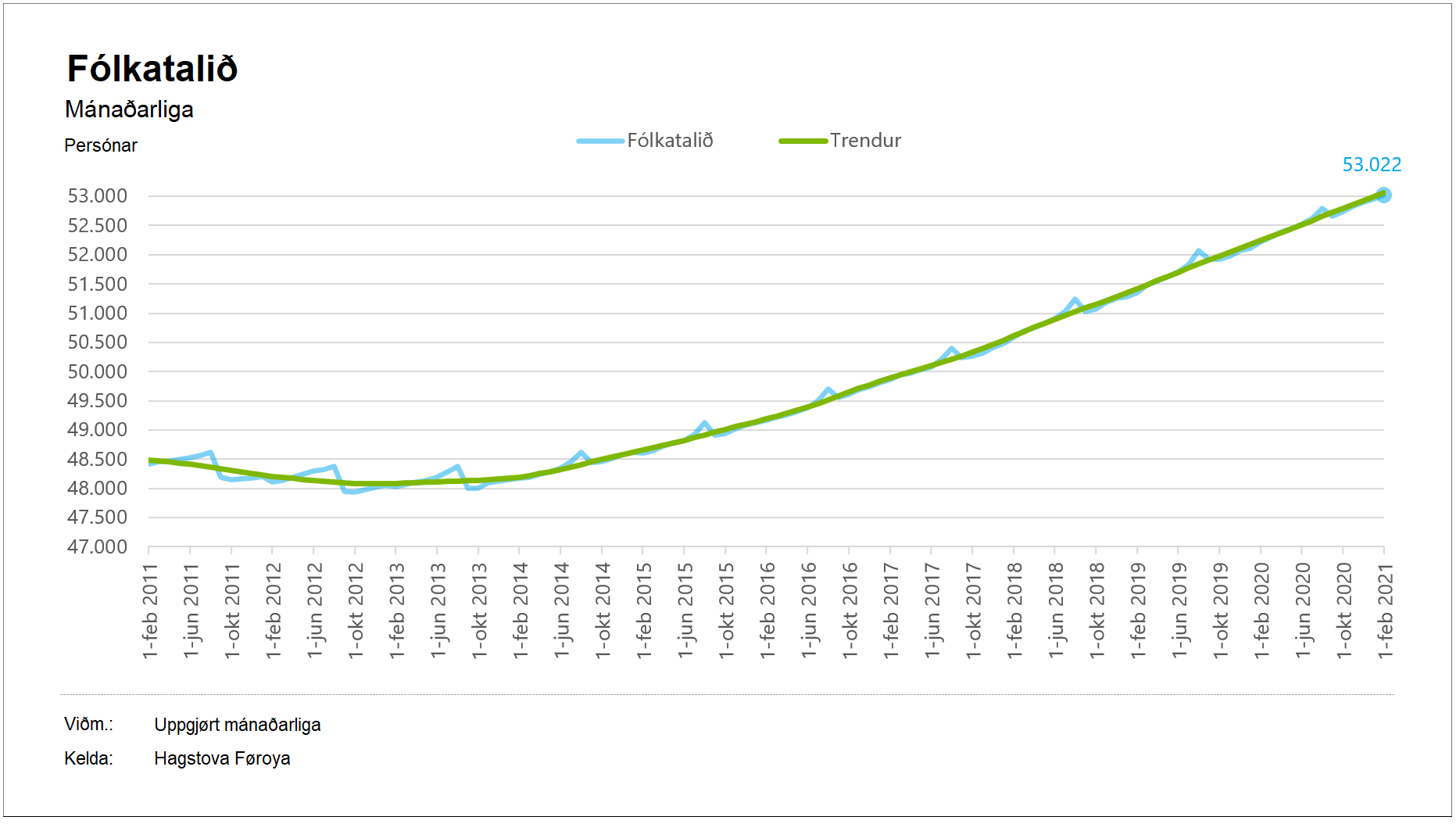Click the 1-okt 2019 x-axis label

(x=1221, y=611)
